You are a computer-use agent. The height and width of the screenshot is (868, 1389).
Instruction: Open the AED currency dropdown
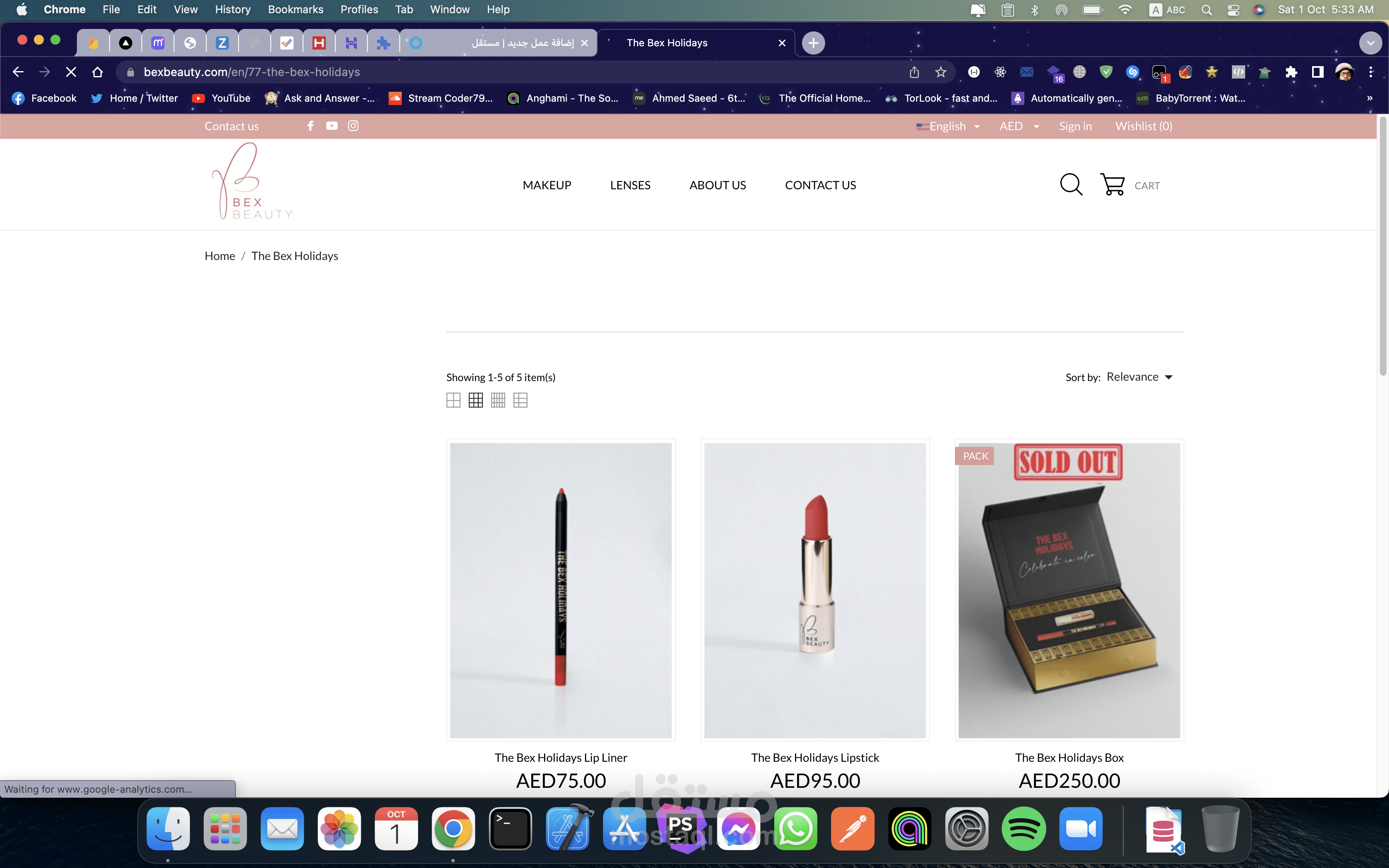tap(1019, 126)
